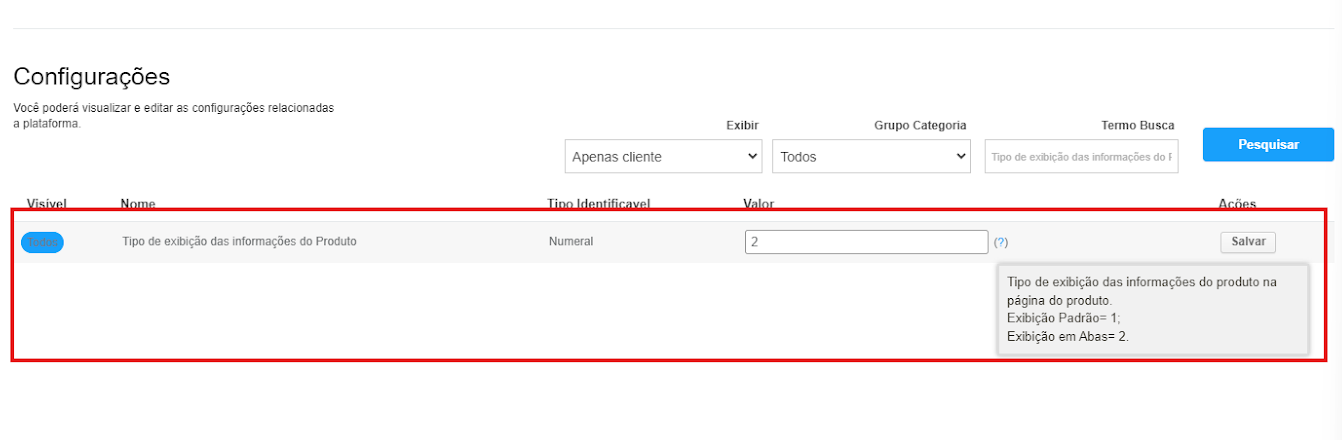The height and width of the screenshot is (440, 1342).
Task: Click the Termo Busca label
Action: pos(1137,125)
